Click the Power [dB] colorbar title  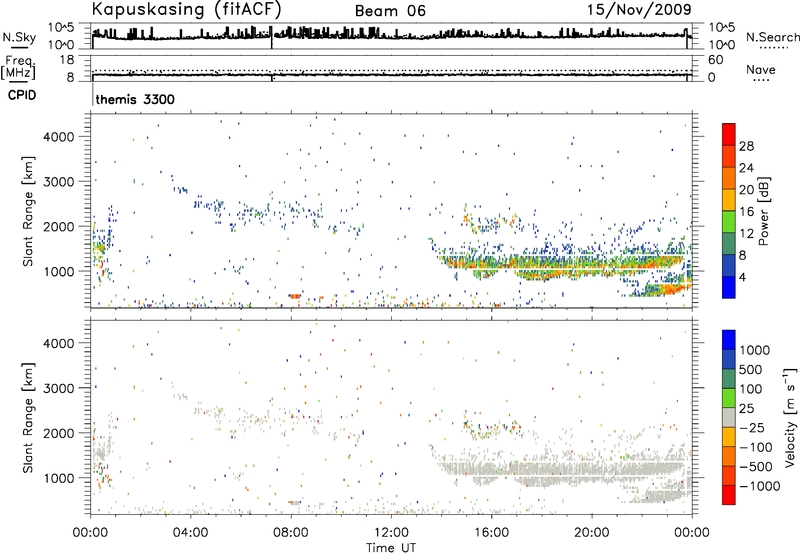(x=763, y=211)
